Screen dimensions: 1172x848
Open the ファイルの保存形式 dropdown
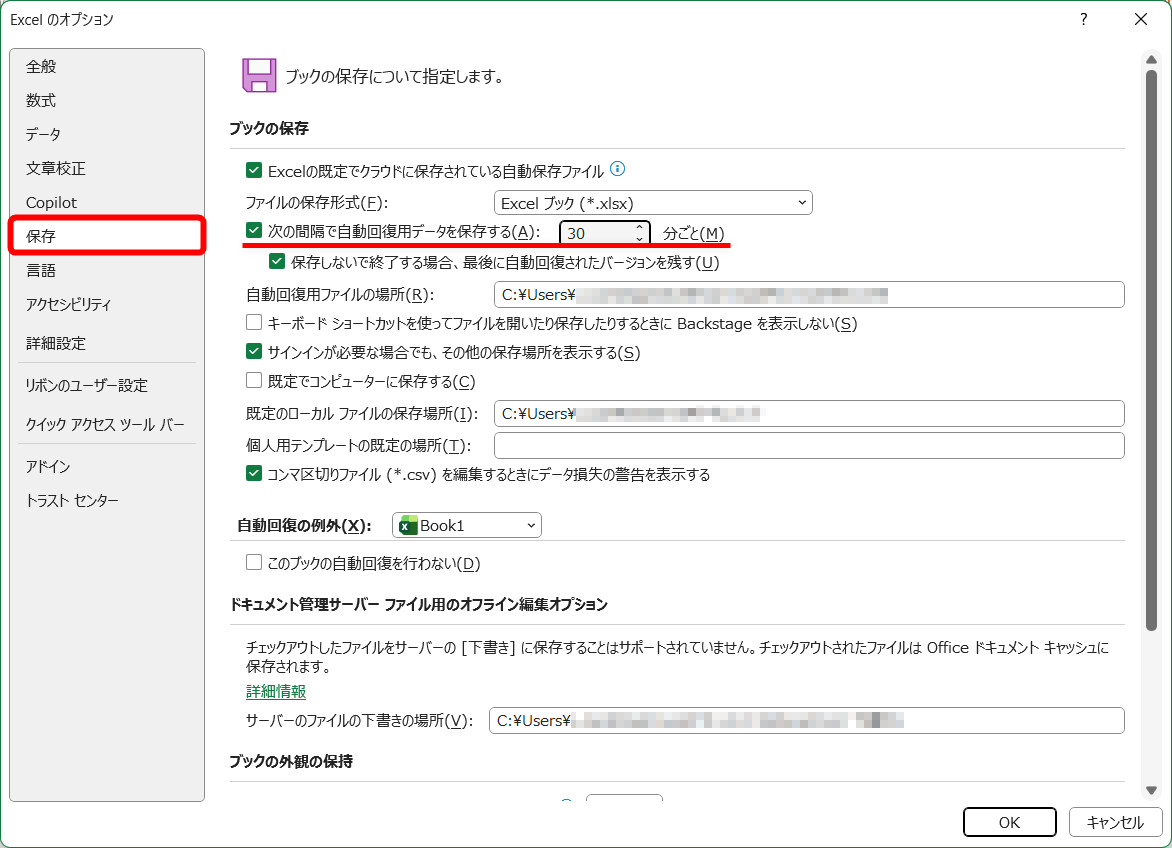point(801,202)
